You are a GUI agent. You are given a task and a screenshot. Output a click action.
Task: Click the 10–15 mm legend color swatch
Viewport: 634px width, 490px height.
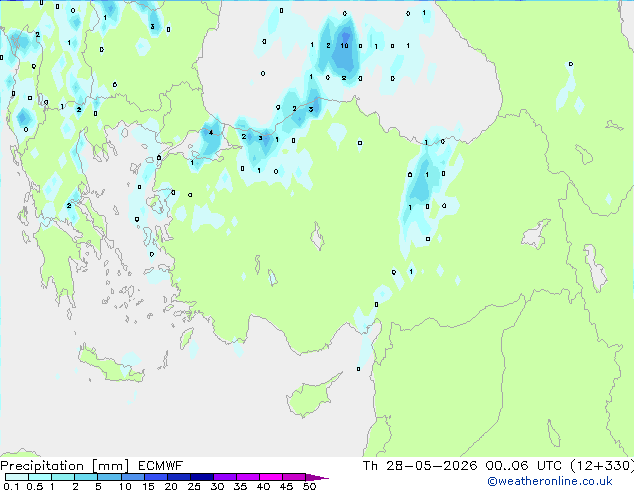tap(132, 477)
